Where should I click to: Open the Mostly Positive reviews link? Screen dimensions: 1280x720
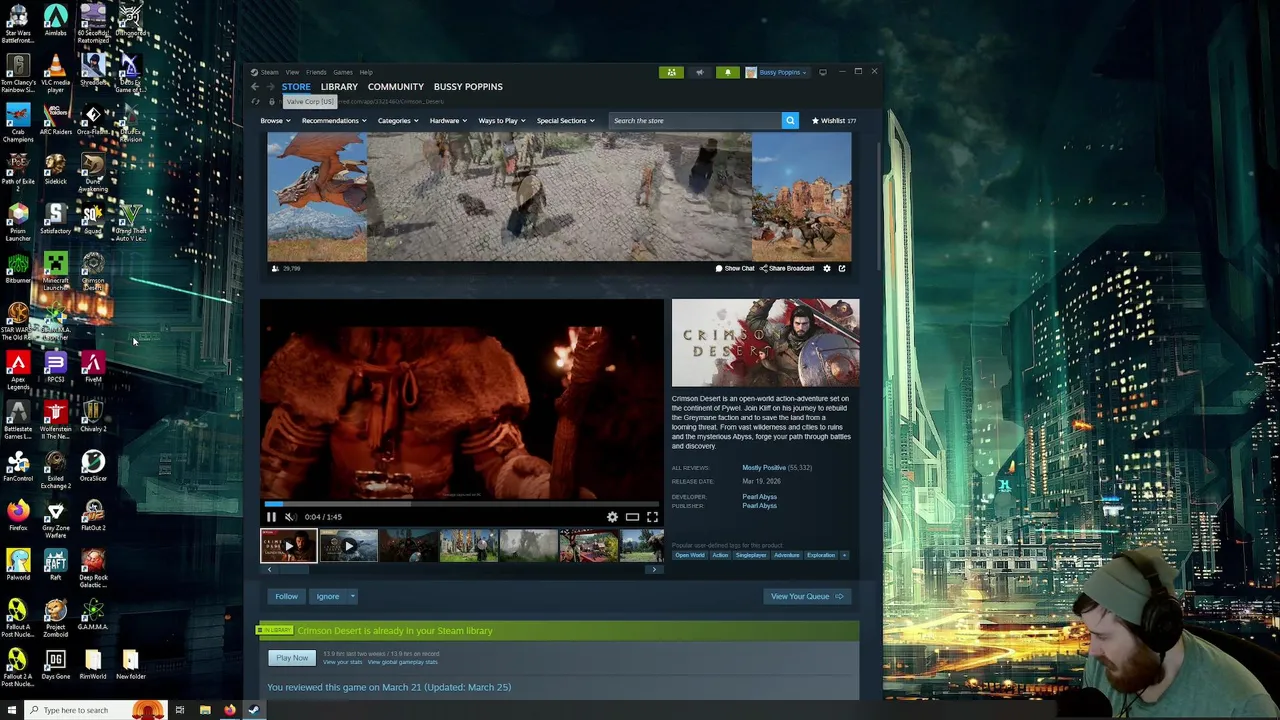tap(763, 468)
